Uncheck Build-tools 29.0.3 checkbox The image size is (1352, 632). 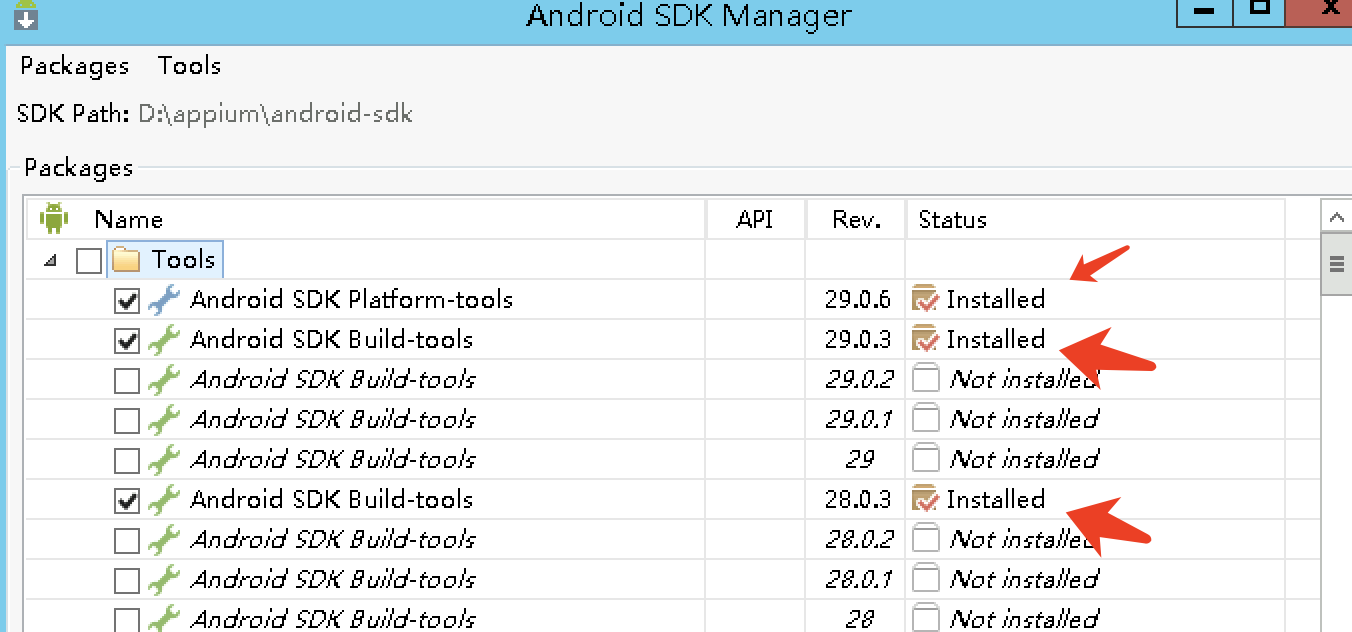coord(127,341)
